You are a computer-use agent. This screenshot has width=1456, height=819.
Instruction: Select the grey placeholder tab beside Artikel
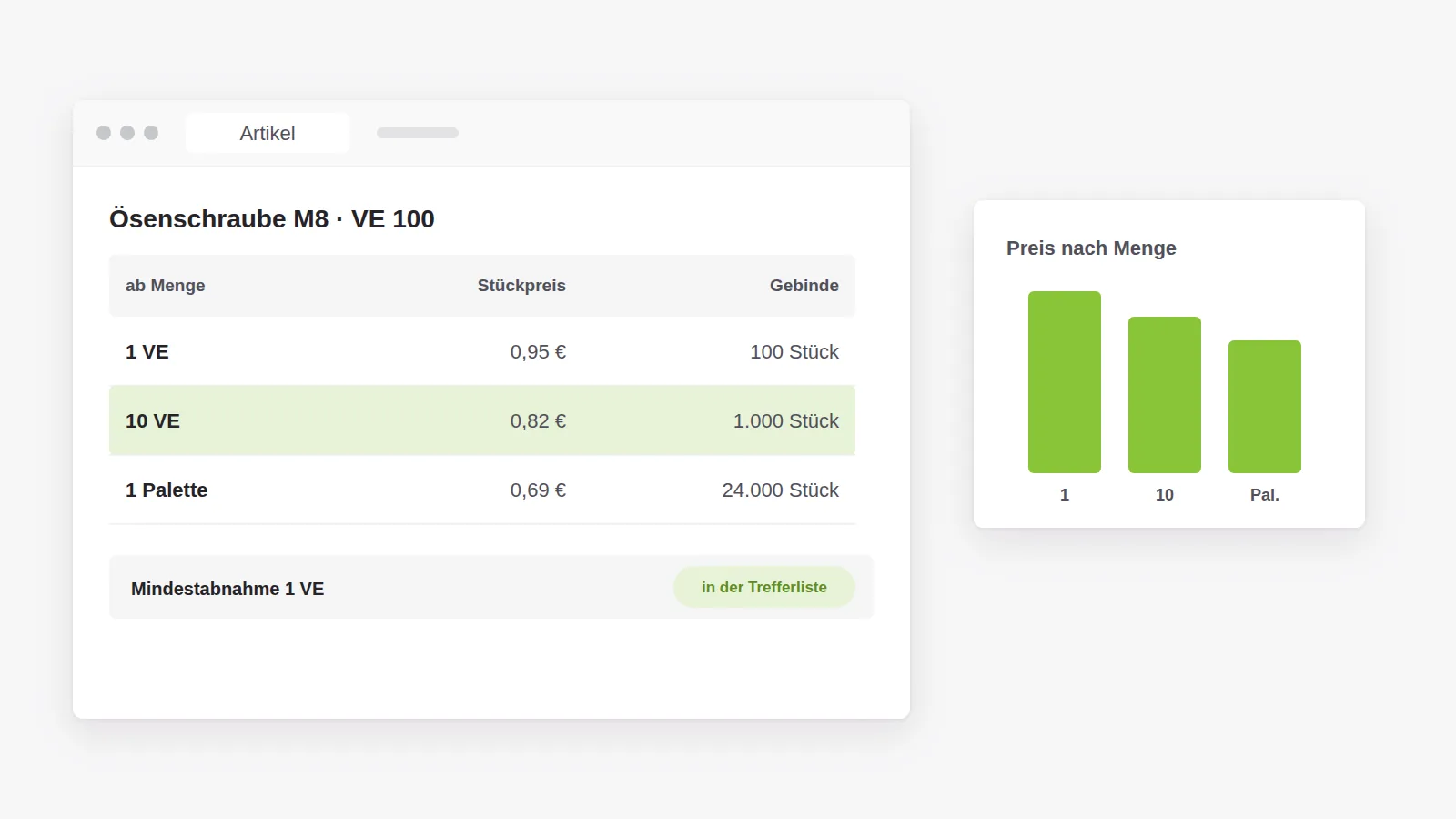tap(418, 133)
